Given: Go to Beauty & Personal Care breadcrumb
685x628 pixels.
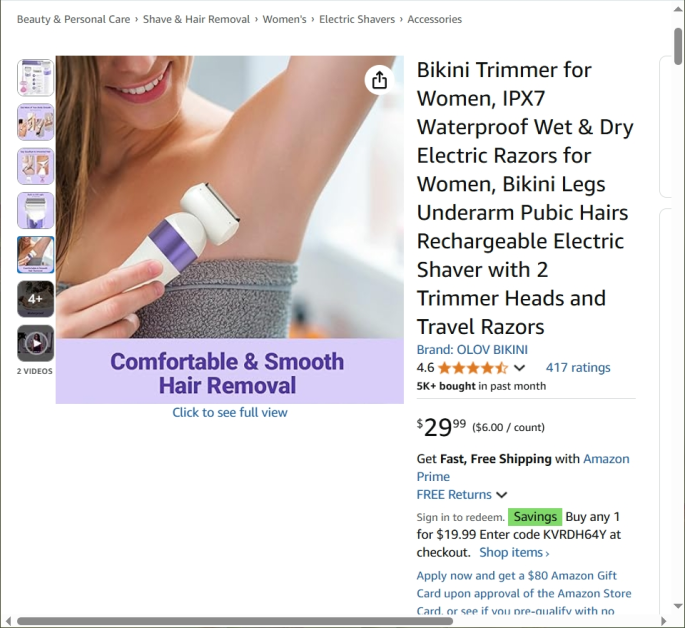Looking at the screenshot, I should tap(73, 19).
